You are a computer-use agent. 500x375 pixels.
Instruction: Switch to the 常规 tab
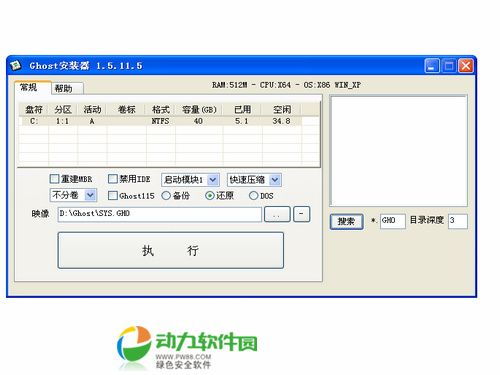[x=32, y=87]
